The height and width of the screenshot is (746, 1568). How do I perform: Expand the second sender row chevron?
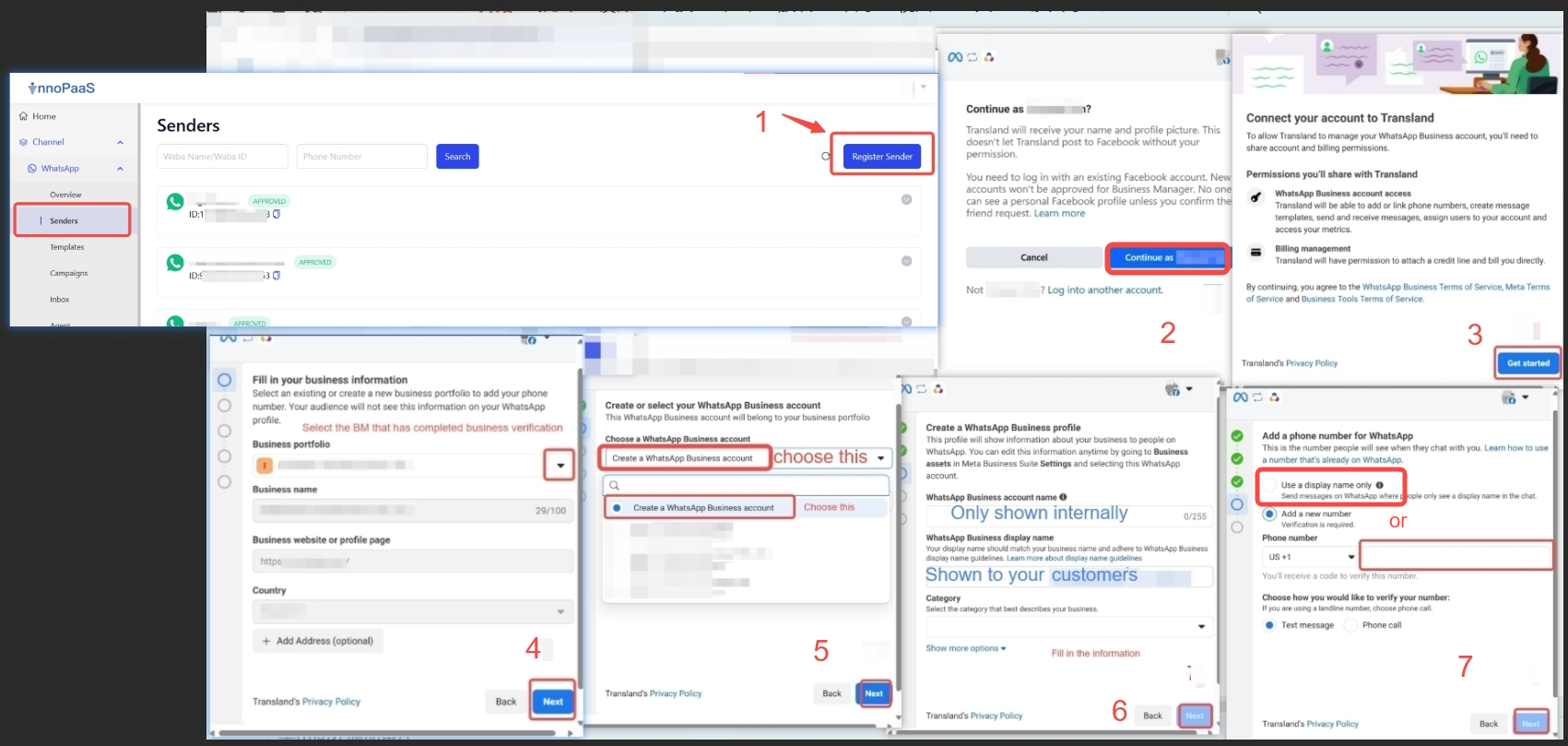click(906, 261)
